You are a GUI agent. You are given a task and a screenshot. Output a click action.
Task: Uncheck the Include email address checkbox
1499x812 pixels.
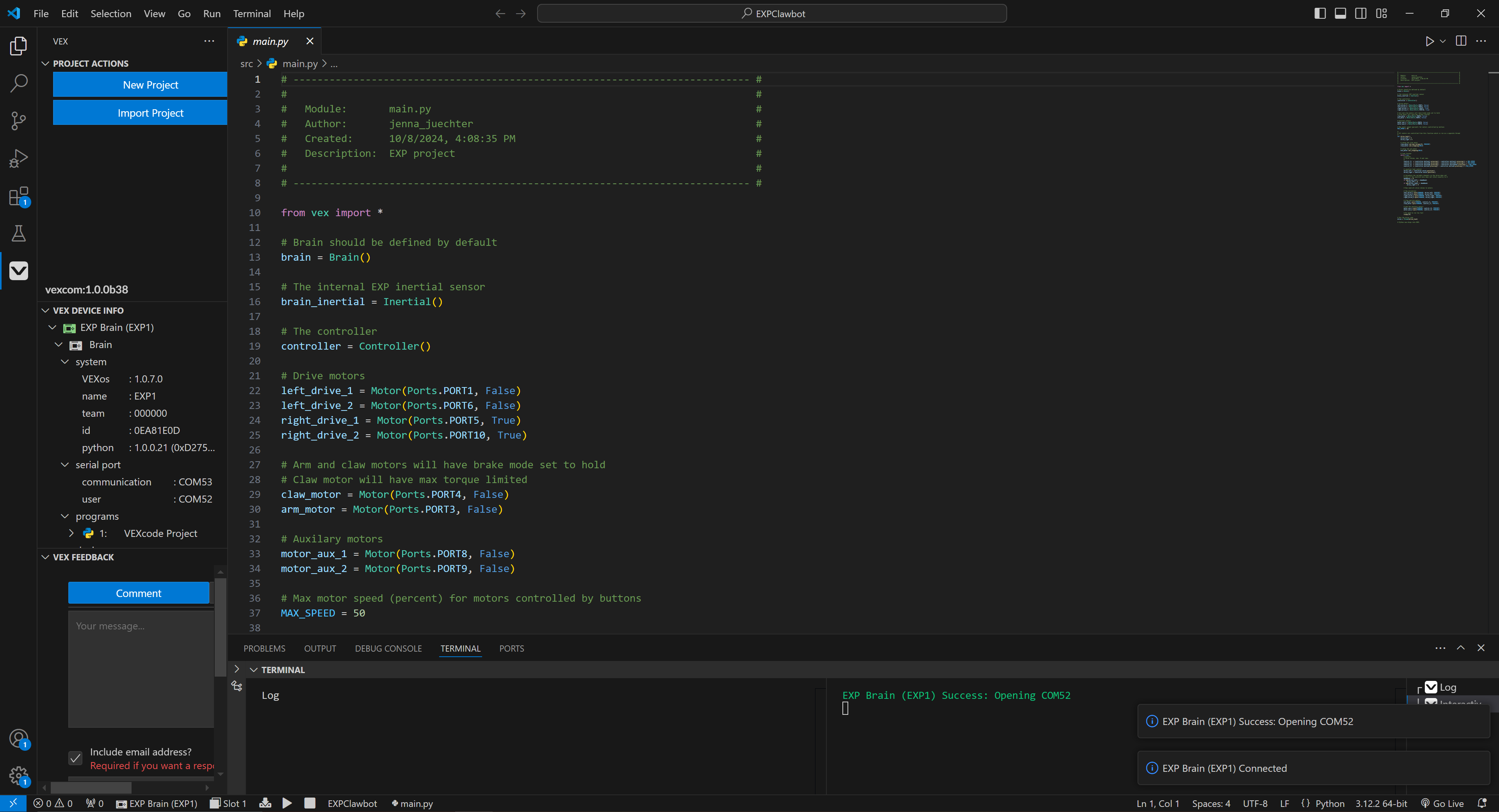pyautogui.click(x=75, y=758)
